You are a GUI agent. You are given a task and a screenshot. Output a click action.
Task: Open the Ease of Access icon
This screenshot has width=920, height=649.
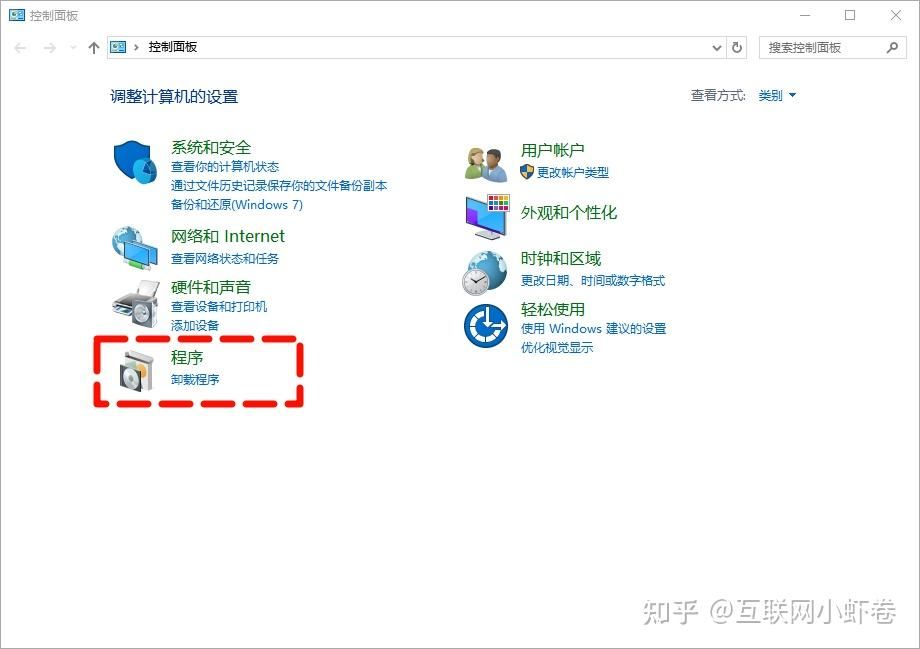tap(486, 326)
